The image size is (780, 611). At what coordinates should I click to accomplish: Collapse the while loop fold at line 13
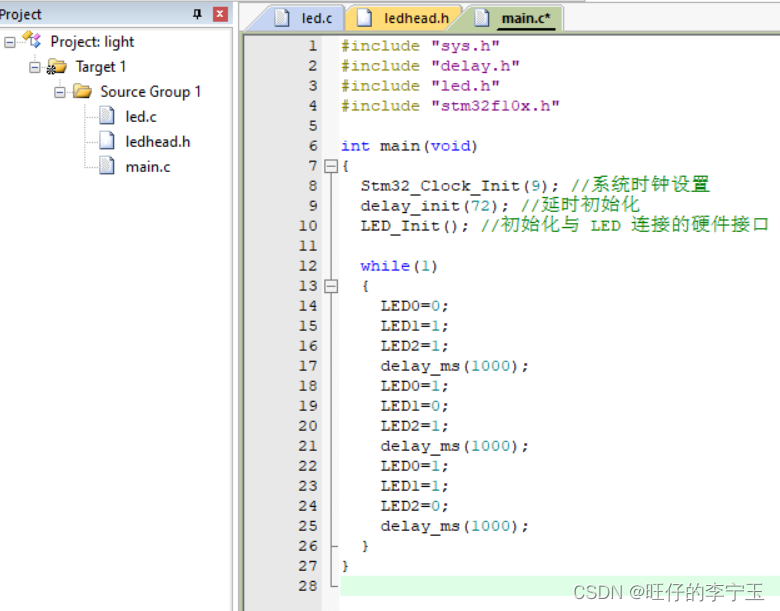(x=331, y=286)
